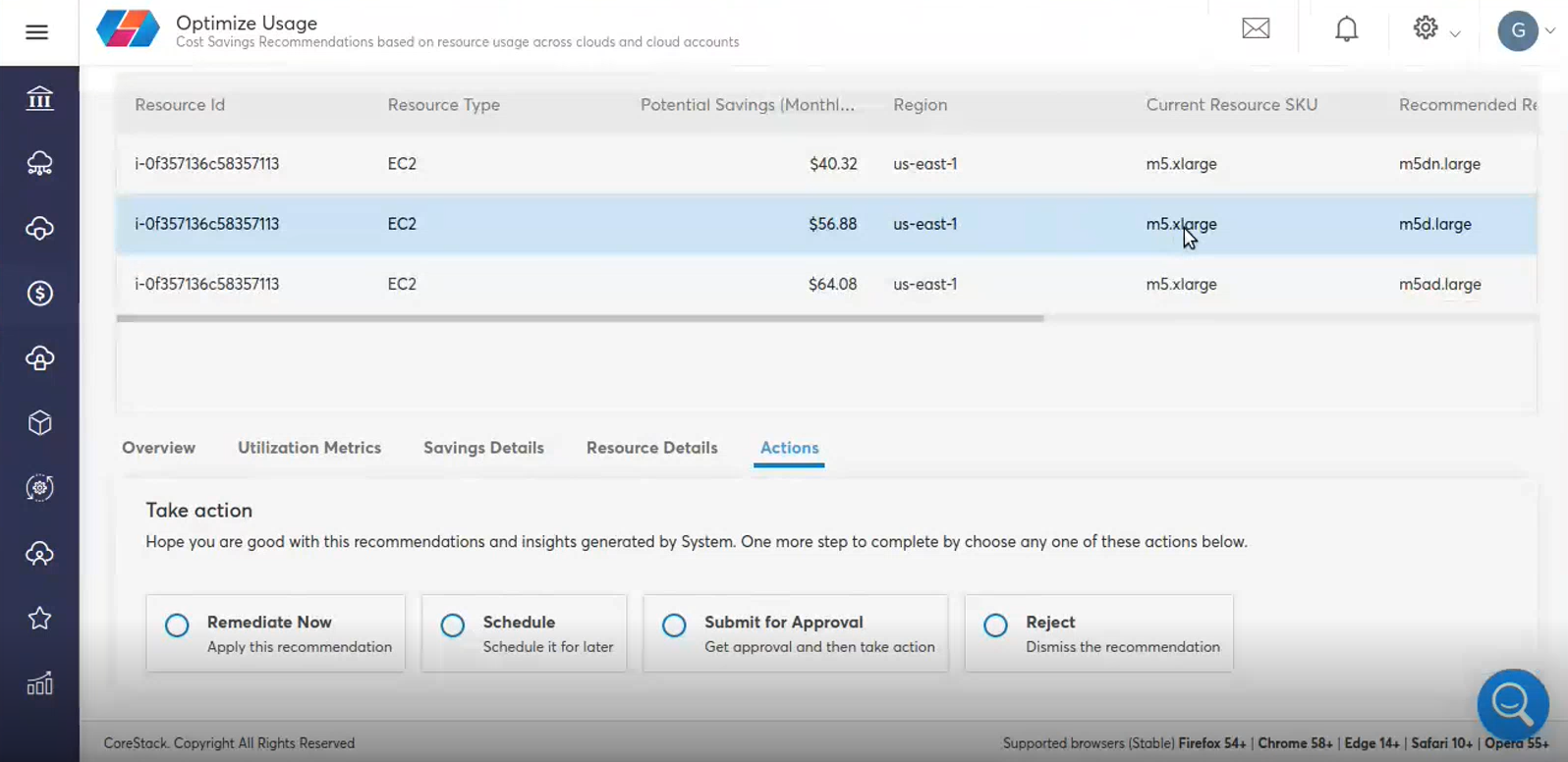The image size is (1568, 762).
Task: Sort by Resource Id column header
Action: point(180,105)
